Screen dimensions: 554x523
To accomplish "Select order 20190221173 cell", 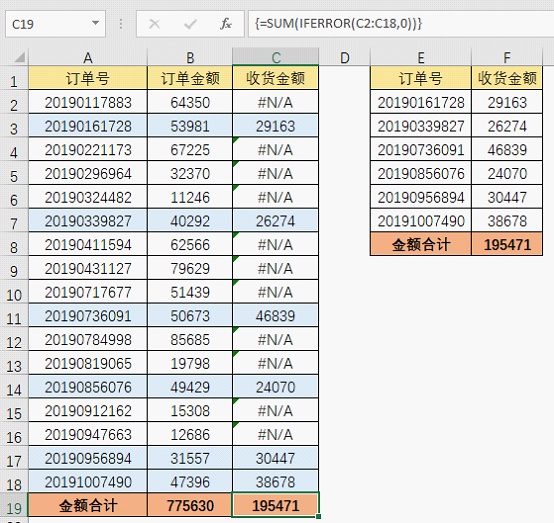I will click(x=88, y=150).
